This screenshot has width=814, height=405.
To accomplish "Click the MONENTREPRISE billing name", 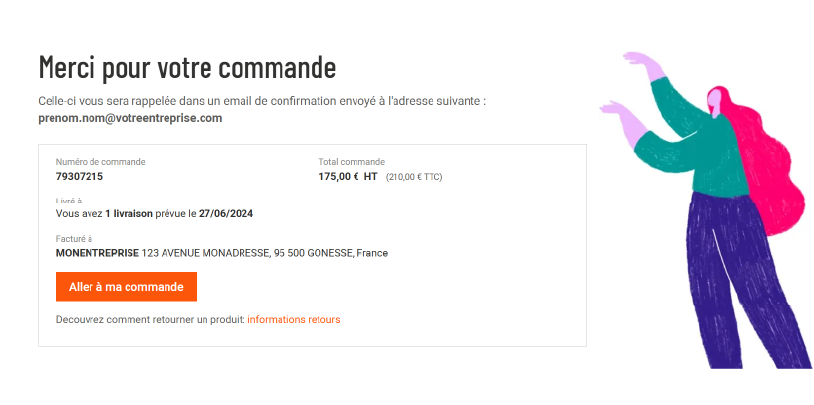I will (x=97, y=253).
